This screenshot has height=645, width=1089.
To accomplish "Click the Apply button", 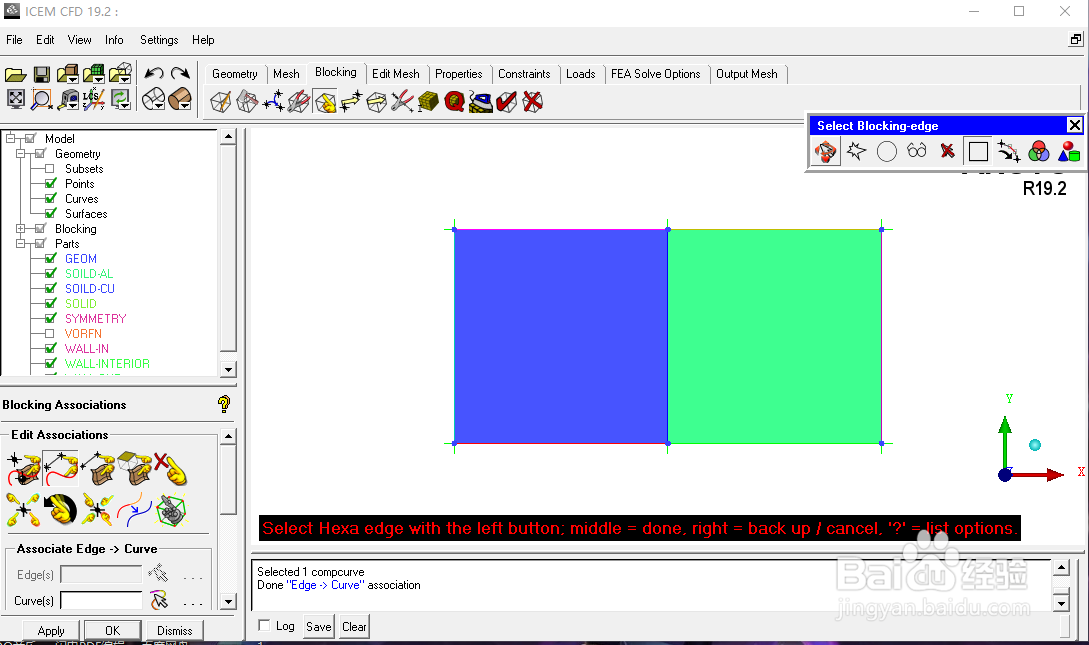I will (51, 630).
